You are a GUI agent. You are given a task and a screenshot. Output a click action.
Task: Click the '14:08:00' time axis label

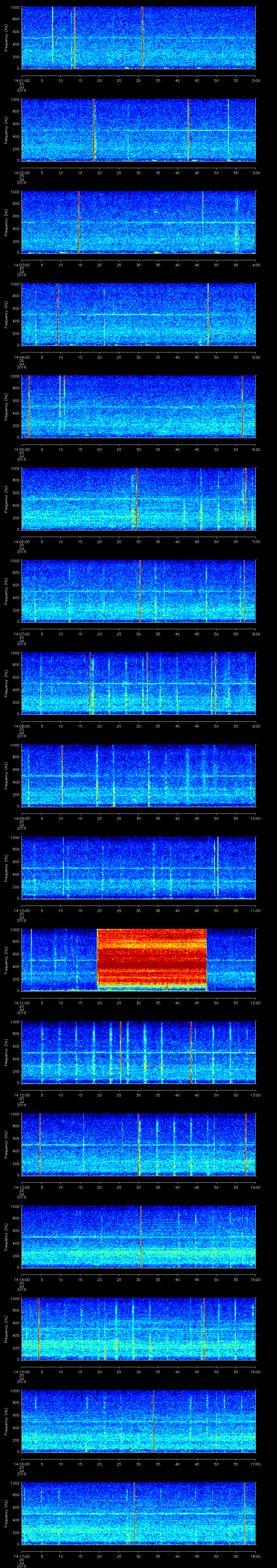(21, 726)
